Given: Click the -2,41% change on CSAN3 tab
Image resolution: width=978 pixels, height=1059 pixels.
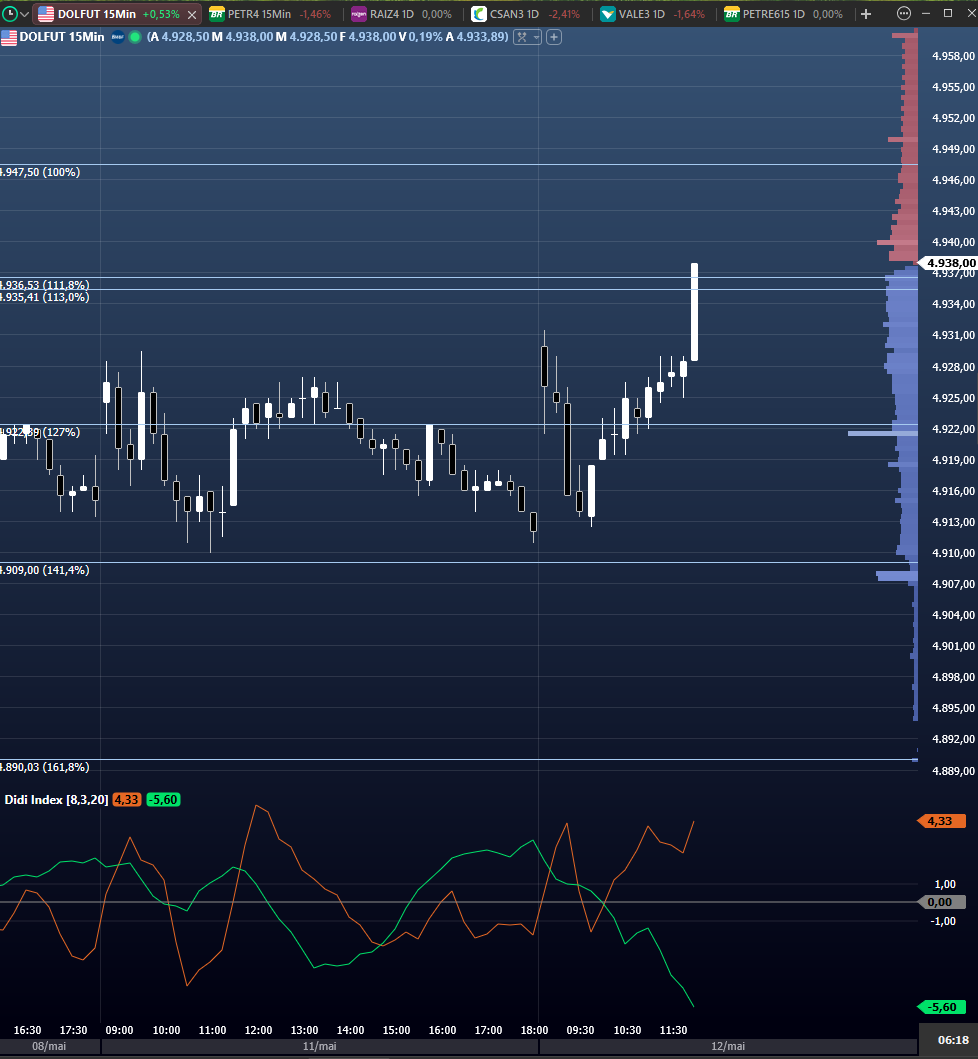Looking at the screenshot, I should [x=563, y=14].
